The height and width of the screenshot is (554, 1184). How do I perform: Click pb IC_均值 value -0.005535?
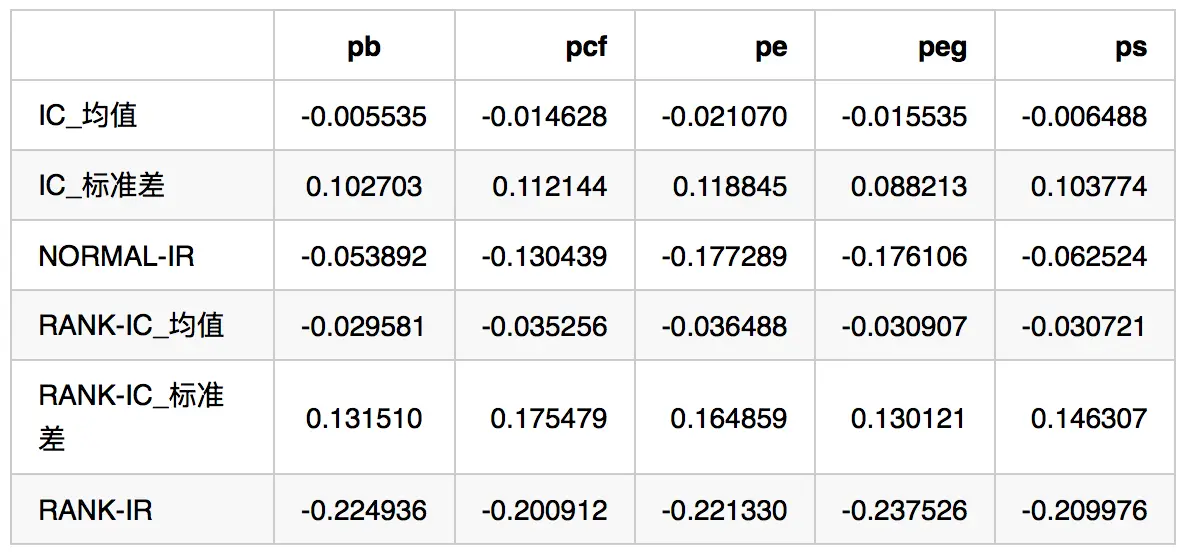364,116
